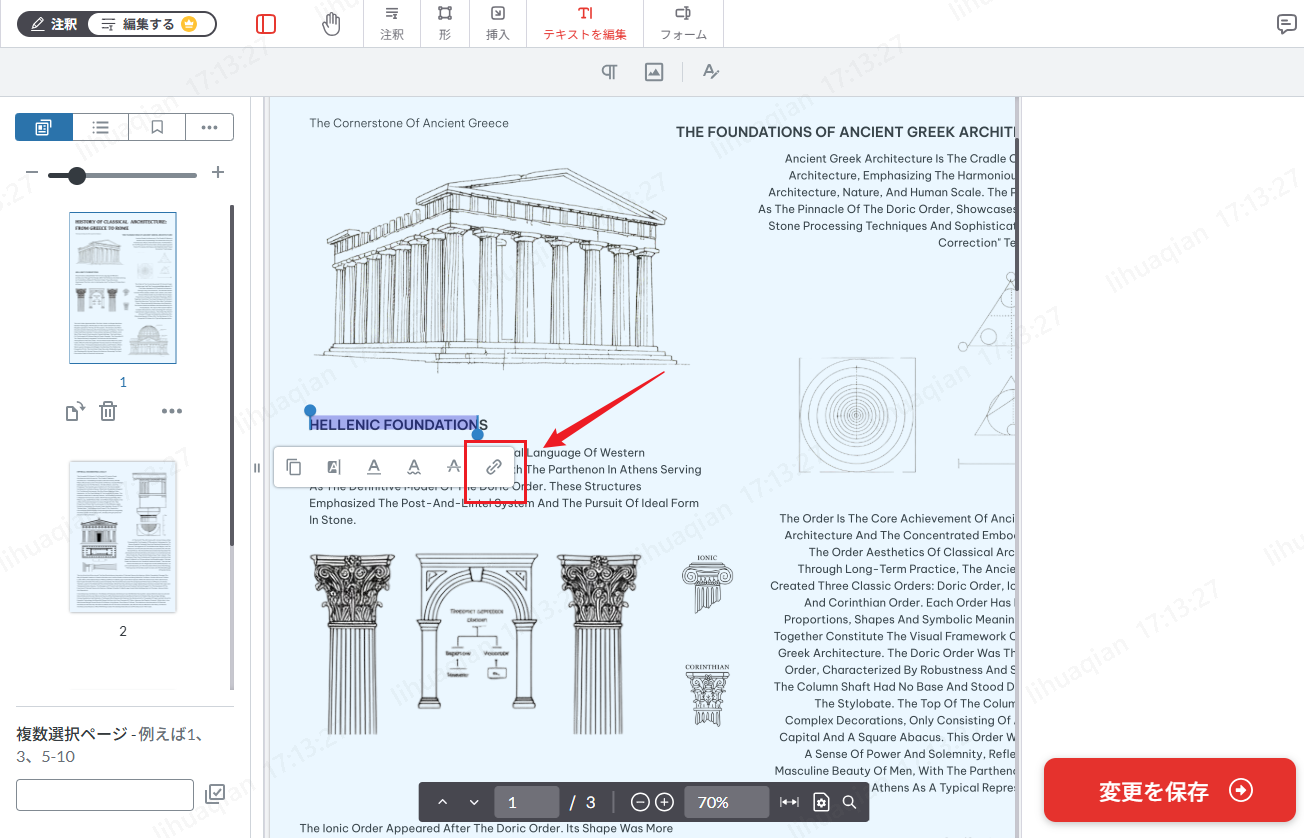Click 変更を保存 save changes button

coord(1170,790)
